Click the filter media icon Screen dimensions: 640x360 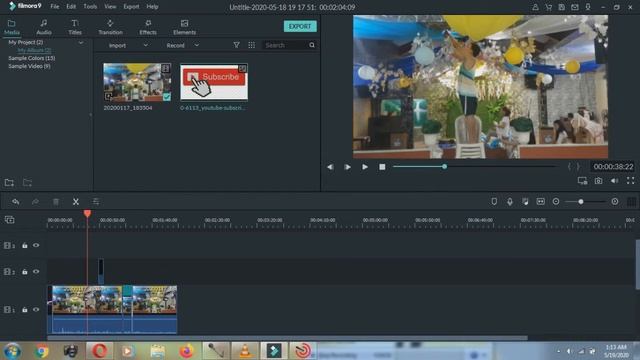coord(236,45)
